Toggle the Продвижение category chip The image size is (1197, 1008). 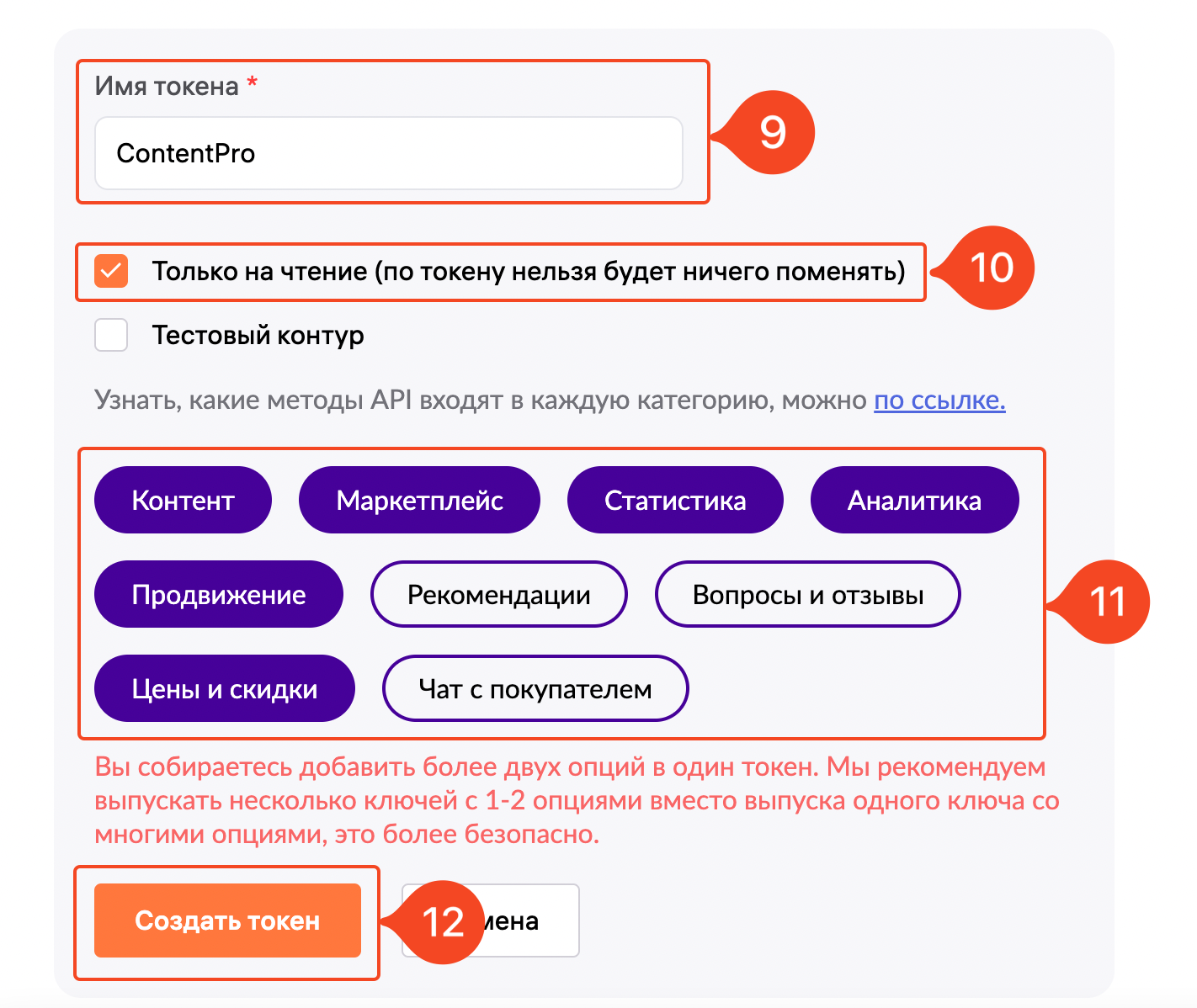(219, 594)
